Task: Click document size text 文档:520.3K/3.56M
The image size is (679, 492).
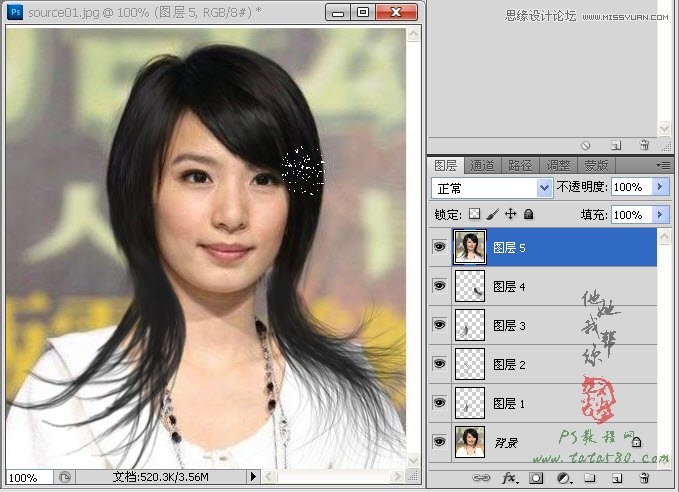Action: coord(160,477)
